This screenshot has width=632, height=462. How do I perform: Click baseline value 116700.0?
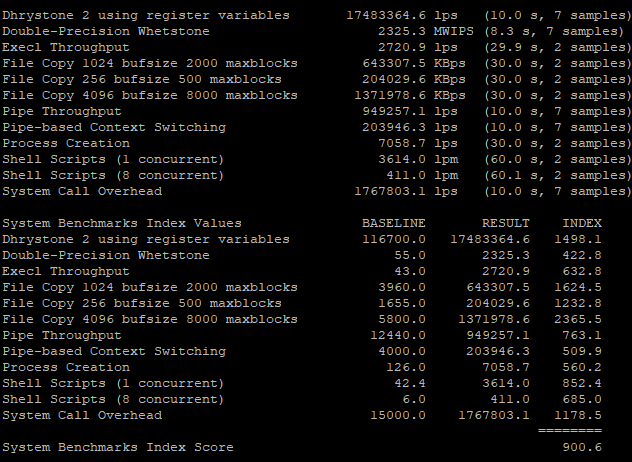(393, 239)
